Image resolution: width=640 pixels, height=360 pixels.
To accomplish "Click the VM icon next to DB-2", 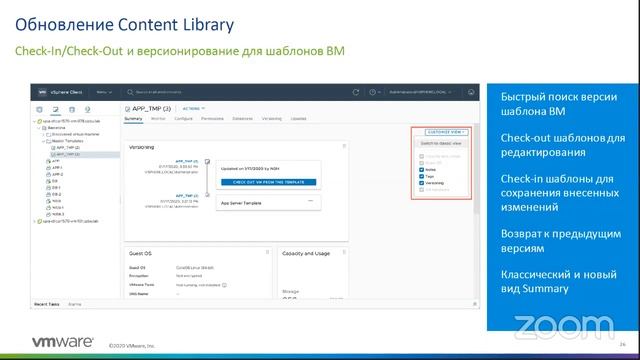I will coord(49,194).
